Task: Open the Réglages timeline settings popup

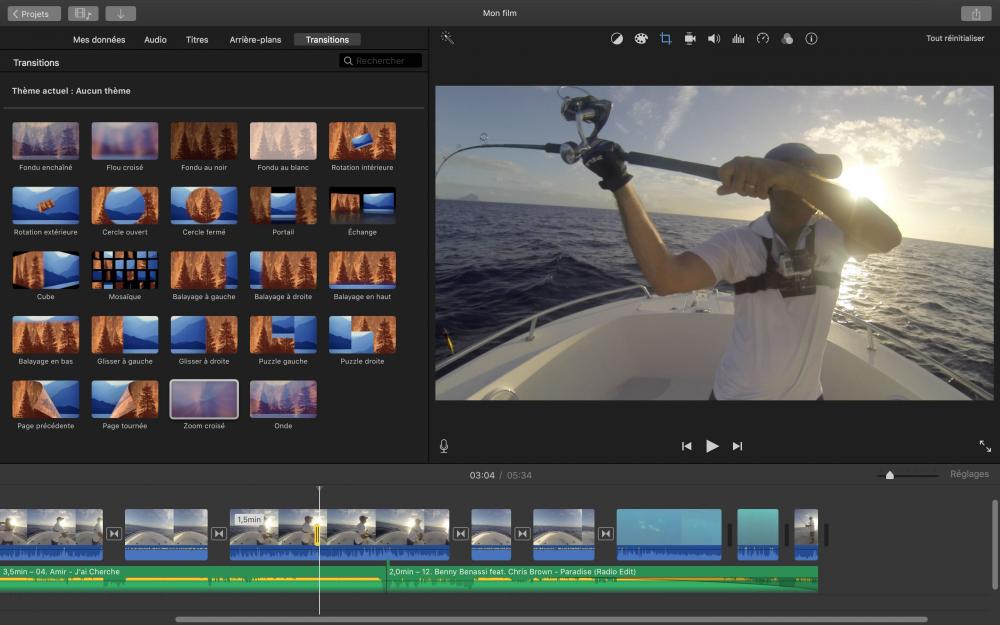Action: pos(969,474)
